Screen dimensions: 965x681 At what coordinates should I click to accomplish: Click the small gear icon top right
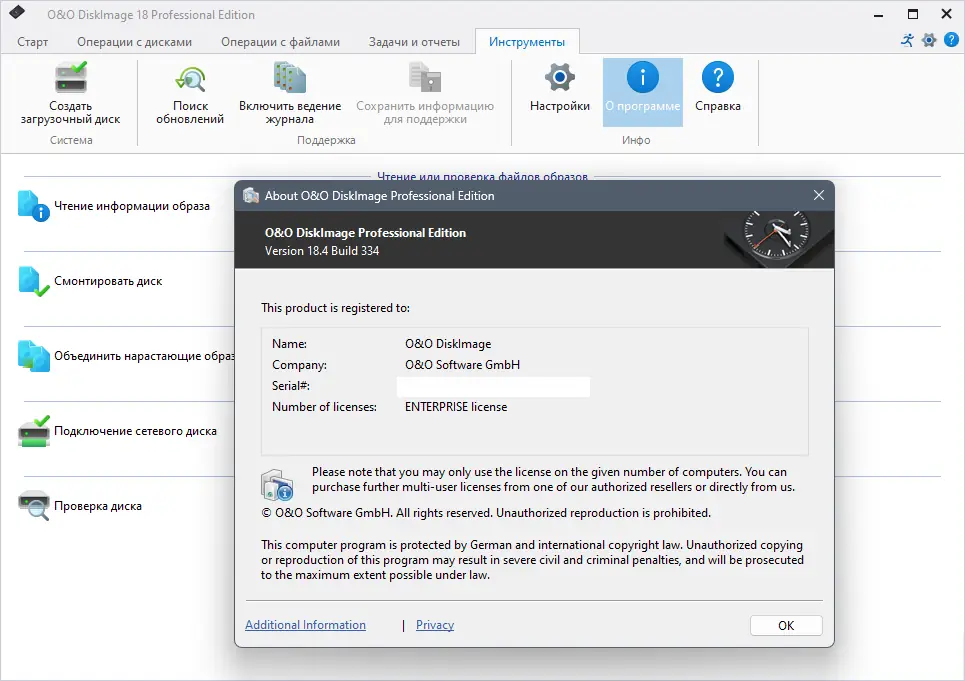click(x=929, y=41)
